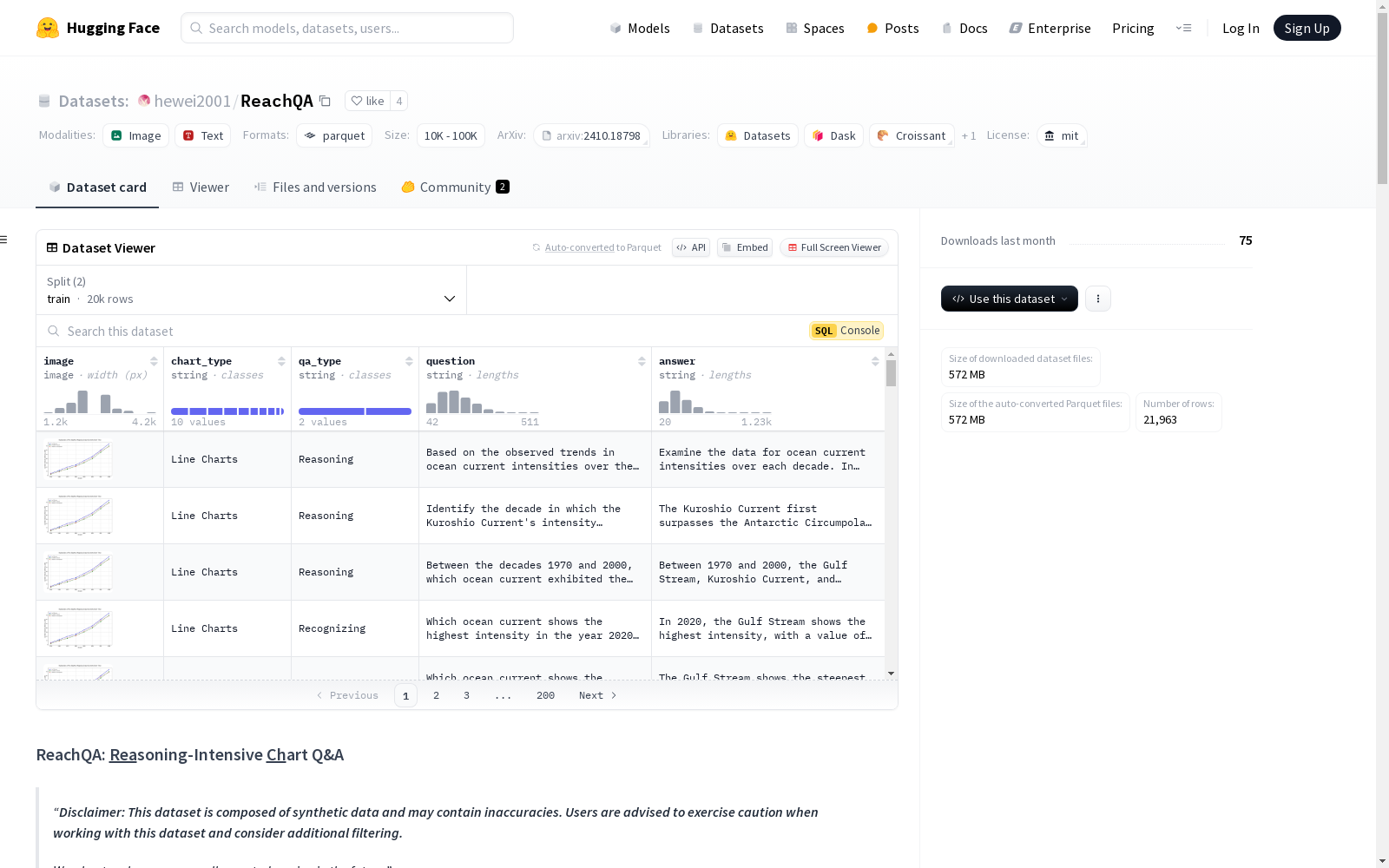1389x868 pixels.
Task: Select the Dask library tag
Action: [x=833, y=135]
